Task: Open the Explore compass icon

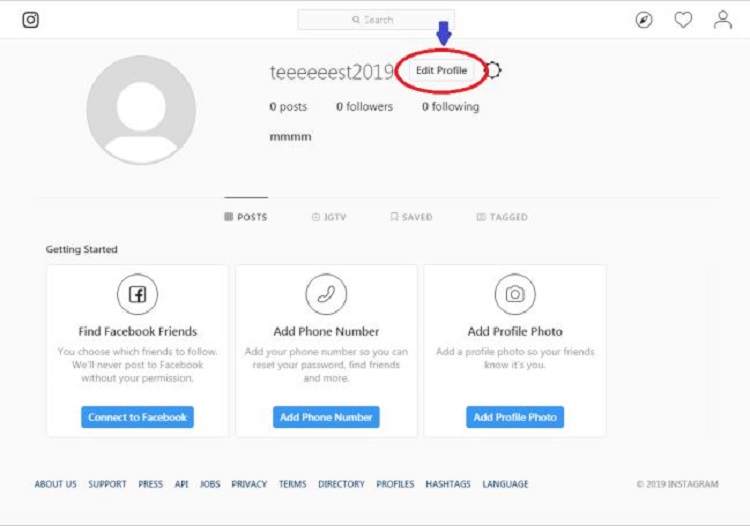Action: [x=644, y=20]
